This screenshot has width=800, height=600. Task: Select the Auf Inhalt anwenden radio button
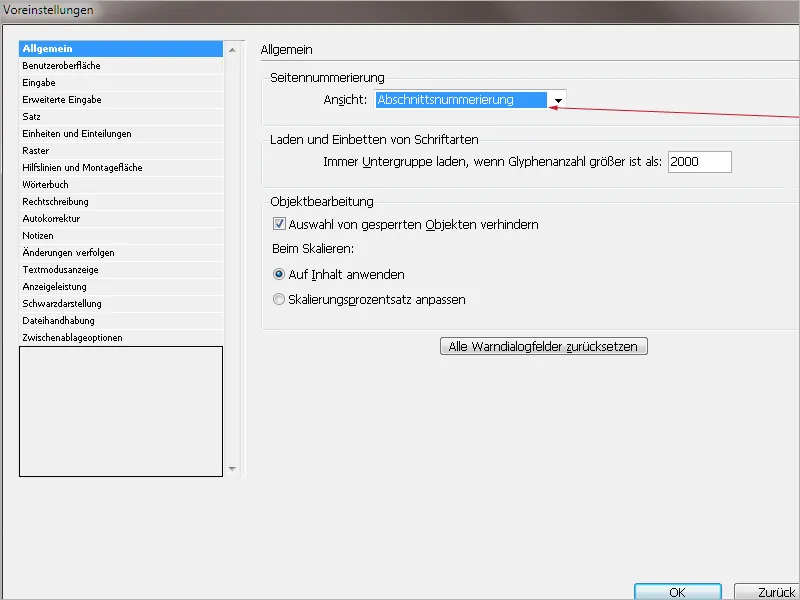pyautogui.click(x=279, y=274)
